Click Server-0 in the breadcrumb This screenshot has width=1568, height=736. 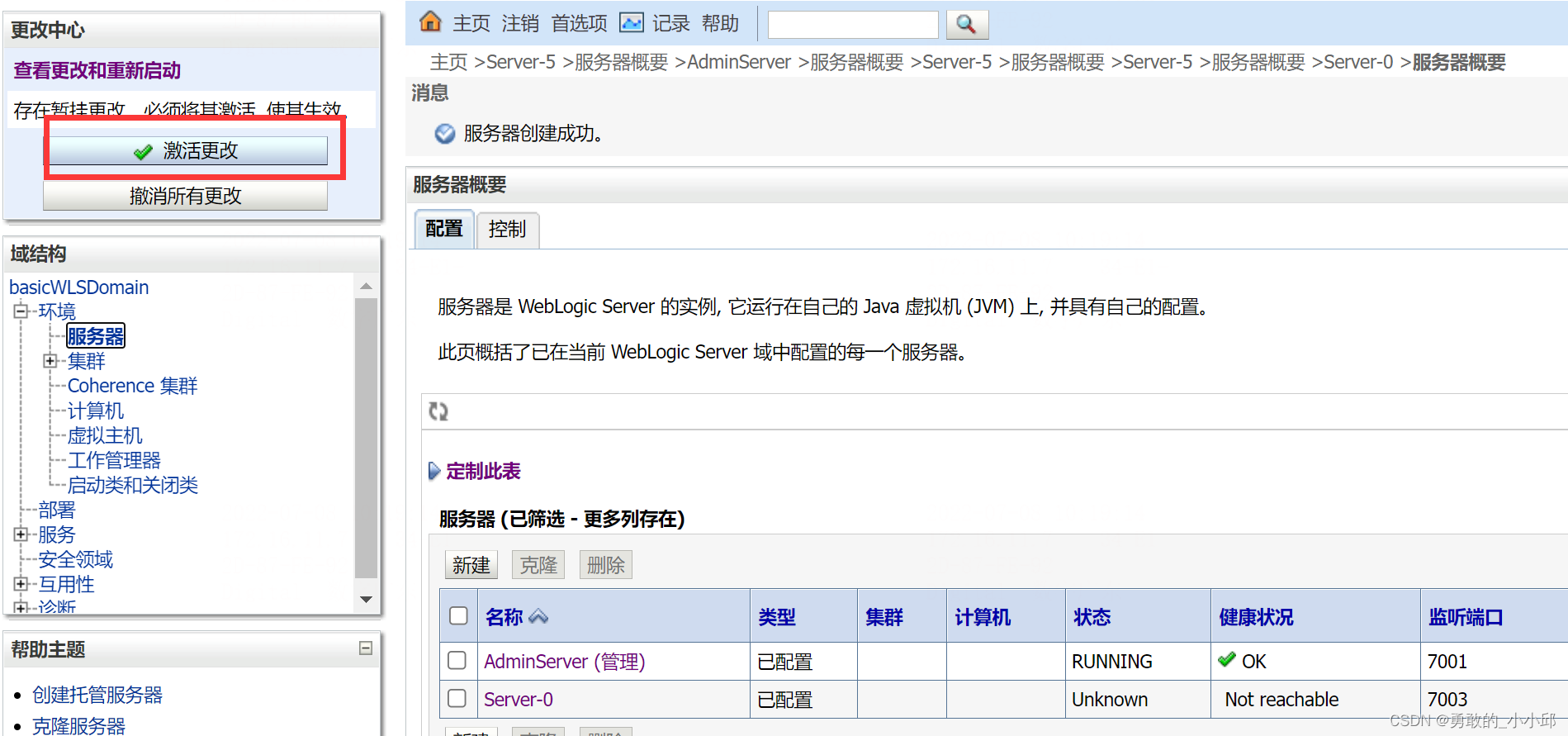tap(1358, 62)
